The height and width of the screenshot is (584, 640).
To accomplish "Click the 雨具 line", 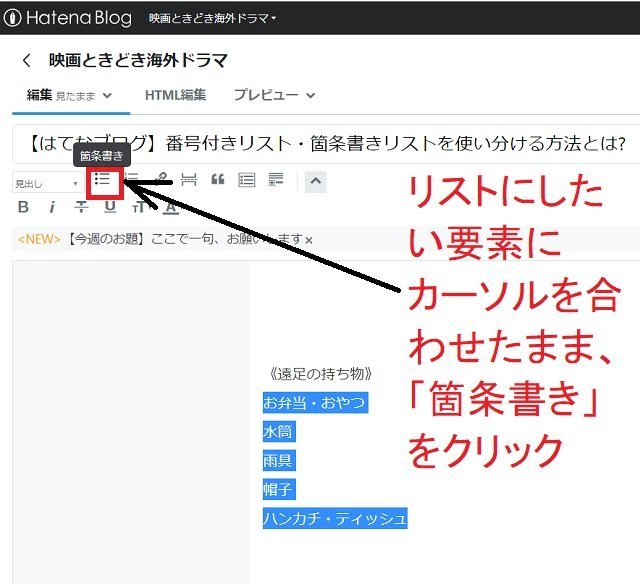I will (x=279, y=460).
